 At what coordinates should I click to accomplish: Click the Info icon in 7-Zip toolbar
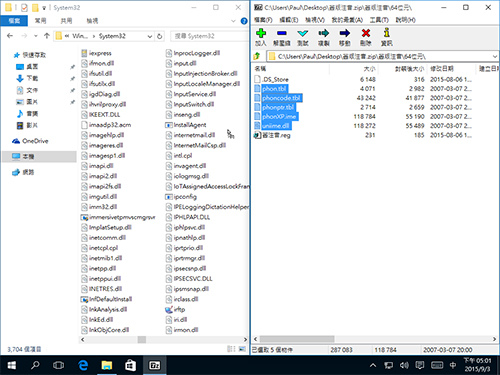387,33
